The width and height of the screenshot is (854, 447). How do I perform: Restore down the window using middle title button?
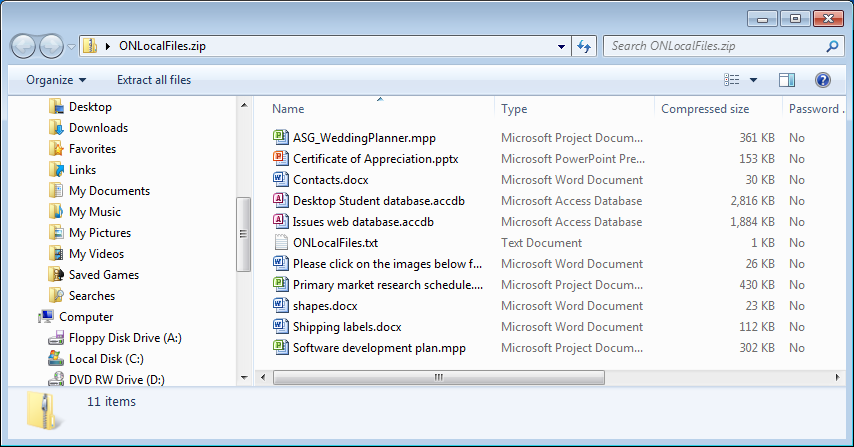pyautogui.click(x=795, y=19)
